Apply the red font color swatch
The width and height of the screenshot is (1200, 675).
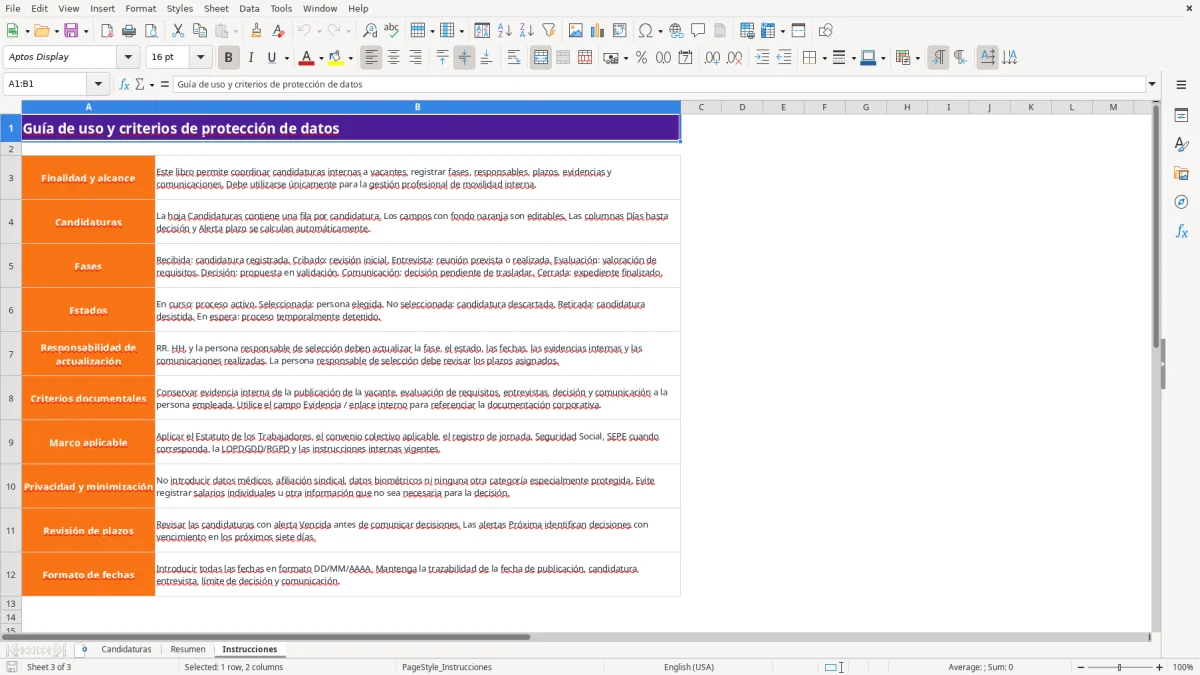(307, 58)
